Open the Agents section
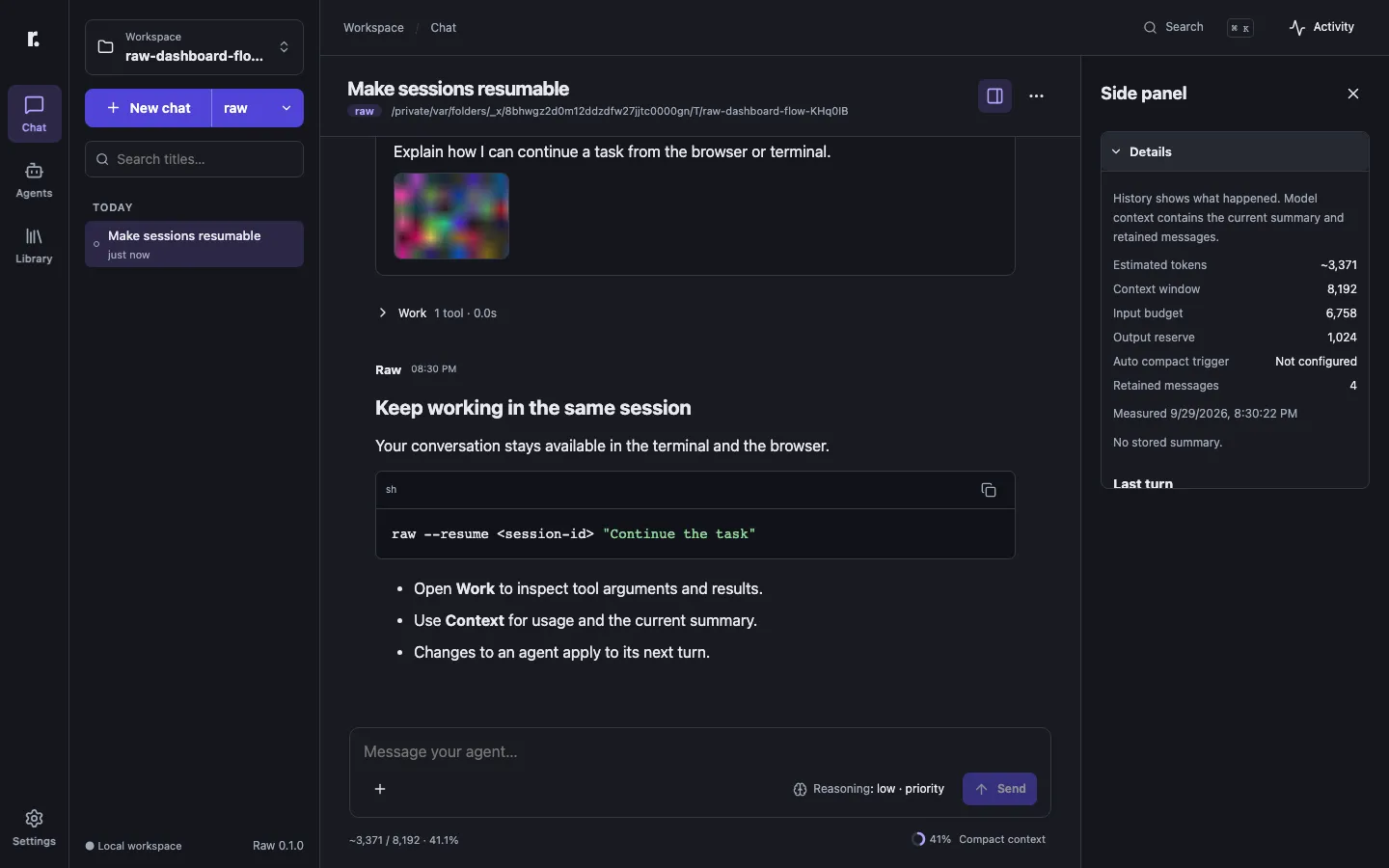 point(35,179)
